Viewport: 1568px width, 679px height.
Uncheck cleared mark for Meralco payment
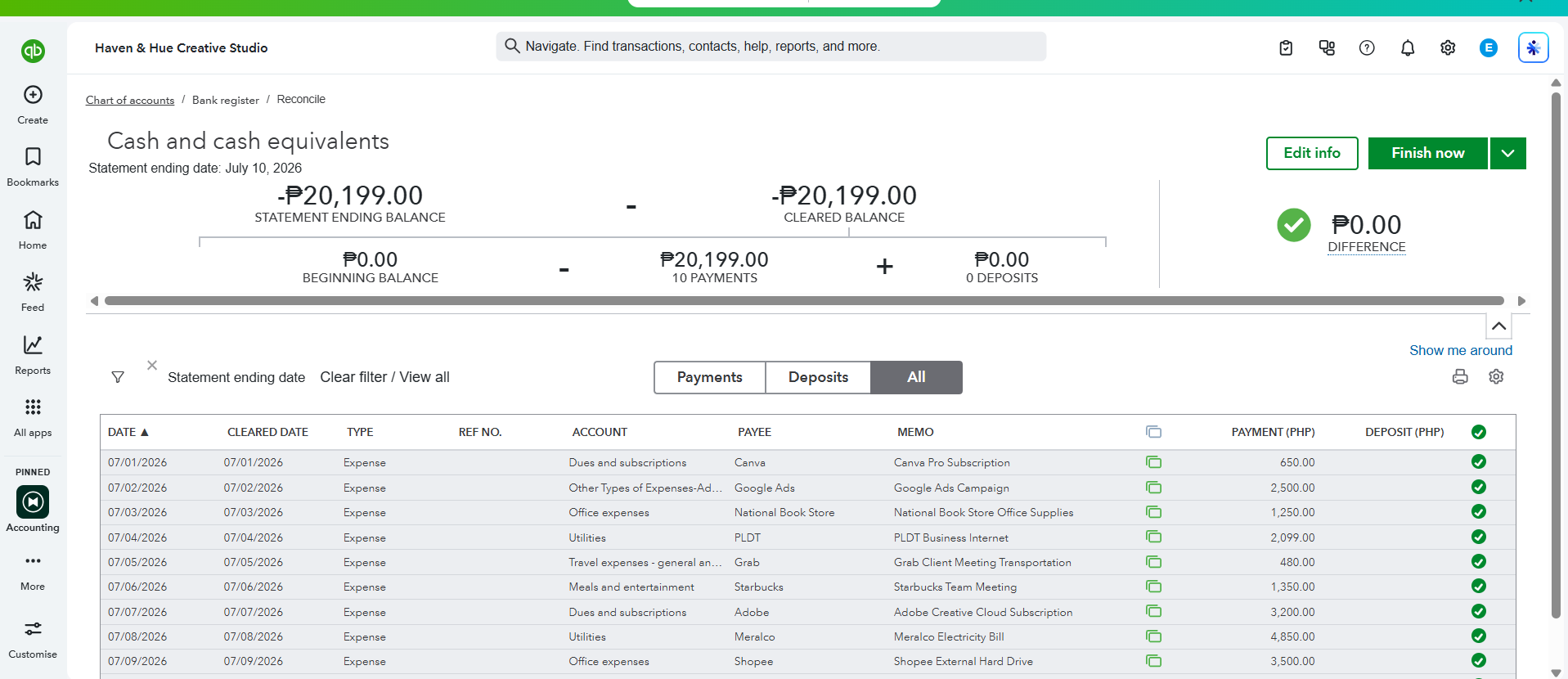click(x=1479, y=636)
